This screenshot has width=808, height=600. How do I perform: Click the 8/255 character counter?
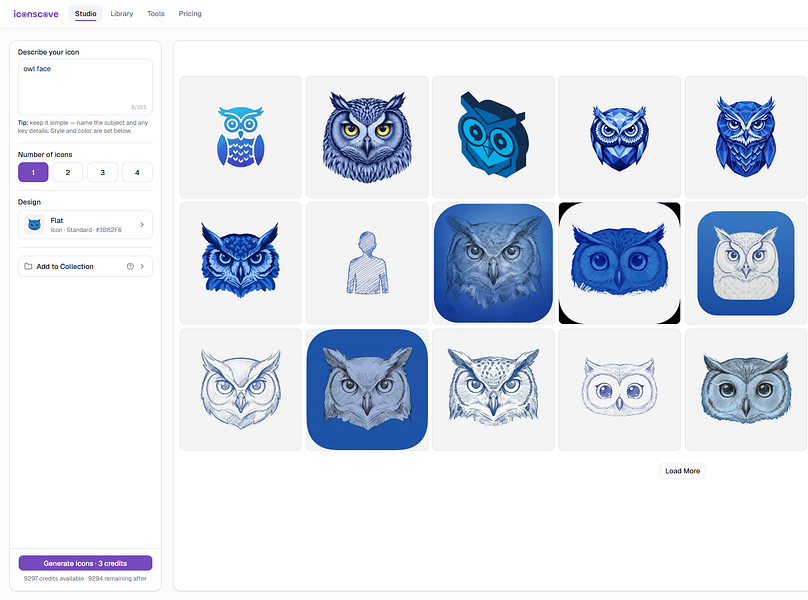click(x=139, y=107)
